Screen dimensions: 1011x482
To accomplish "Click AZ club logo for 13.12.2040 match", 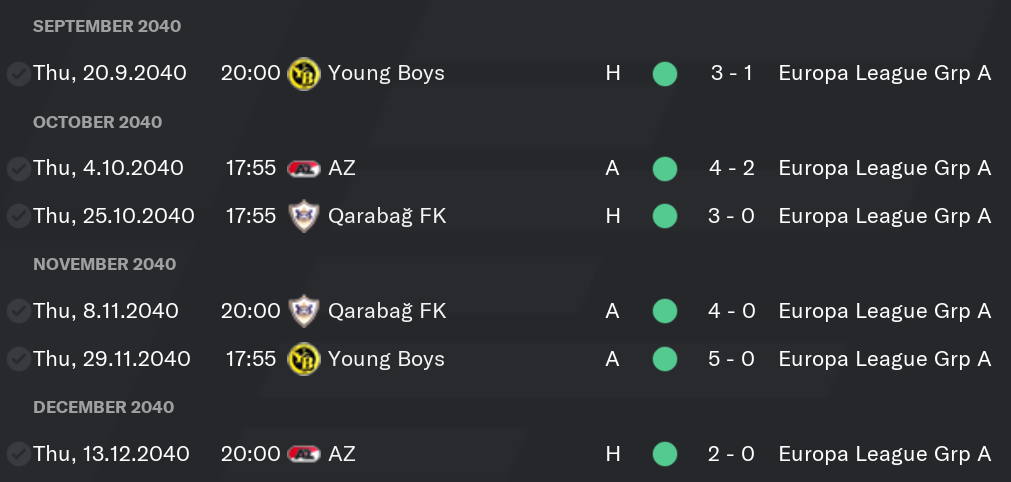I will pos(304,454).
